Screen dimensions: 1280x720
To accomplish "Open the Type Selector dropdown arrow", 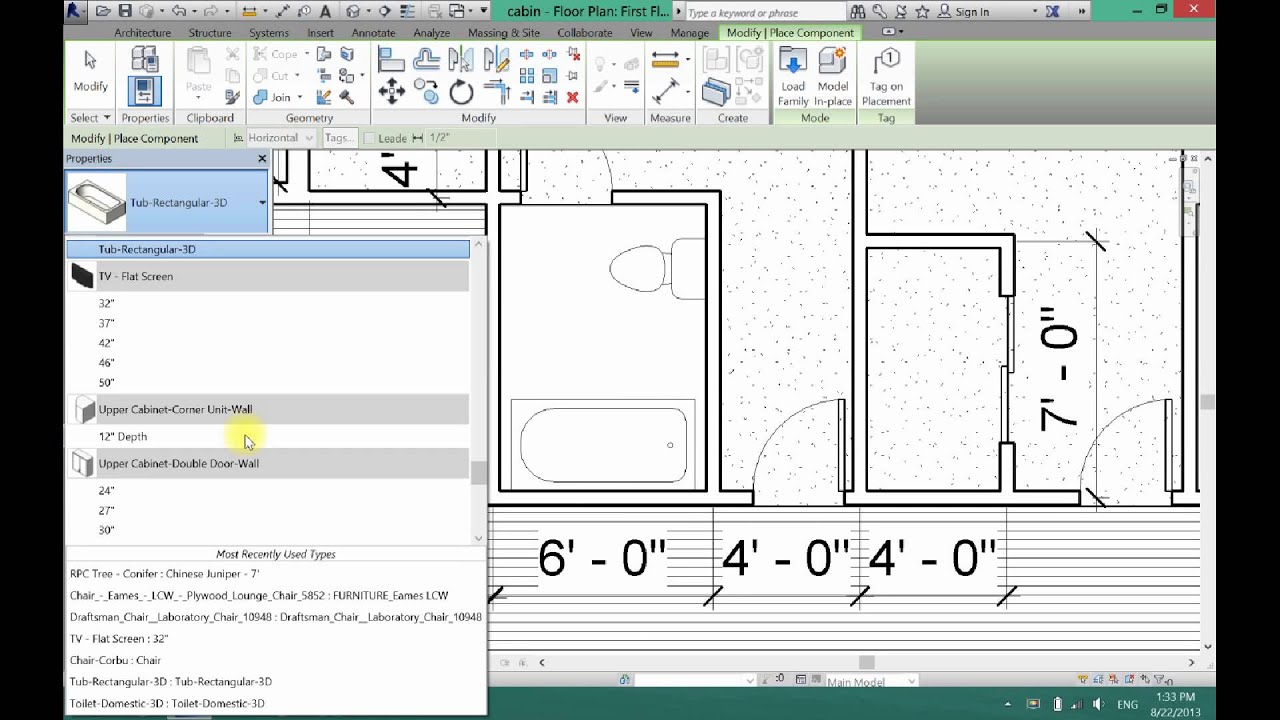I will pyautogui.click(x=262, y=202).
